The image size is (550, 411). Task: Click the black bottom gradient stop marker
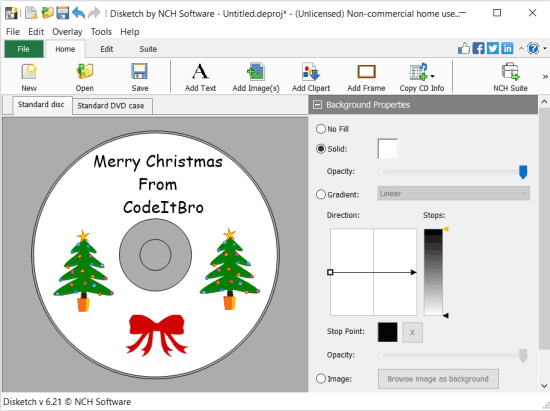point(446,316)
